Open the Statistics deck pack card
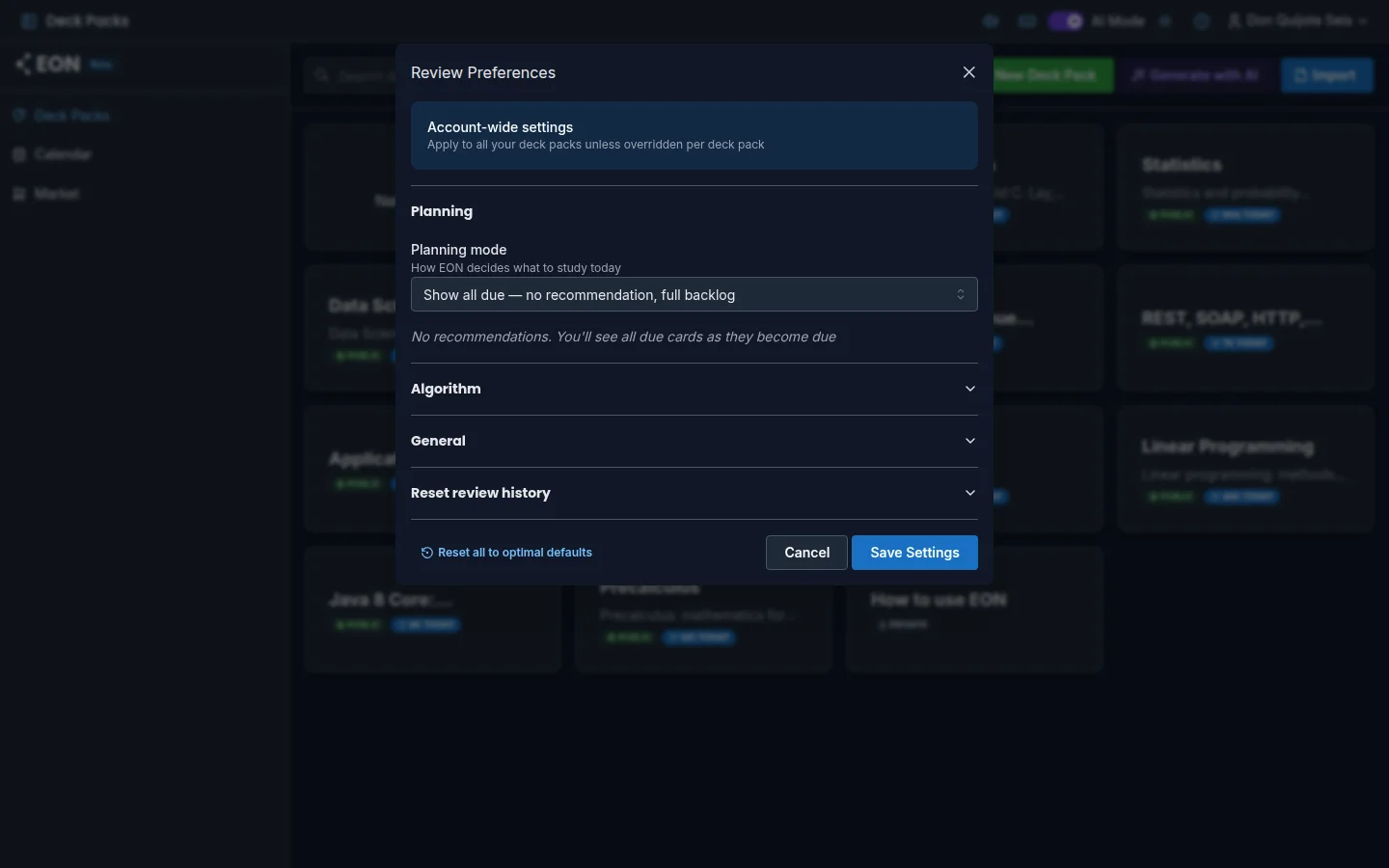The width and height of the screenshot is (1389, 868). pos(1245,188)
